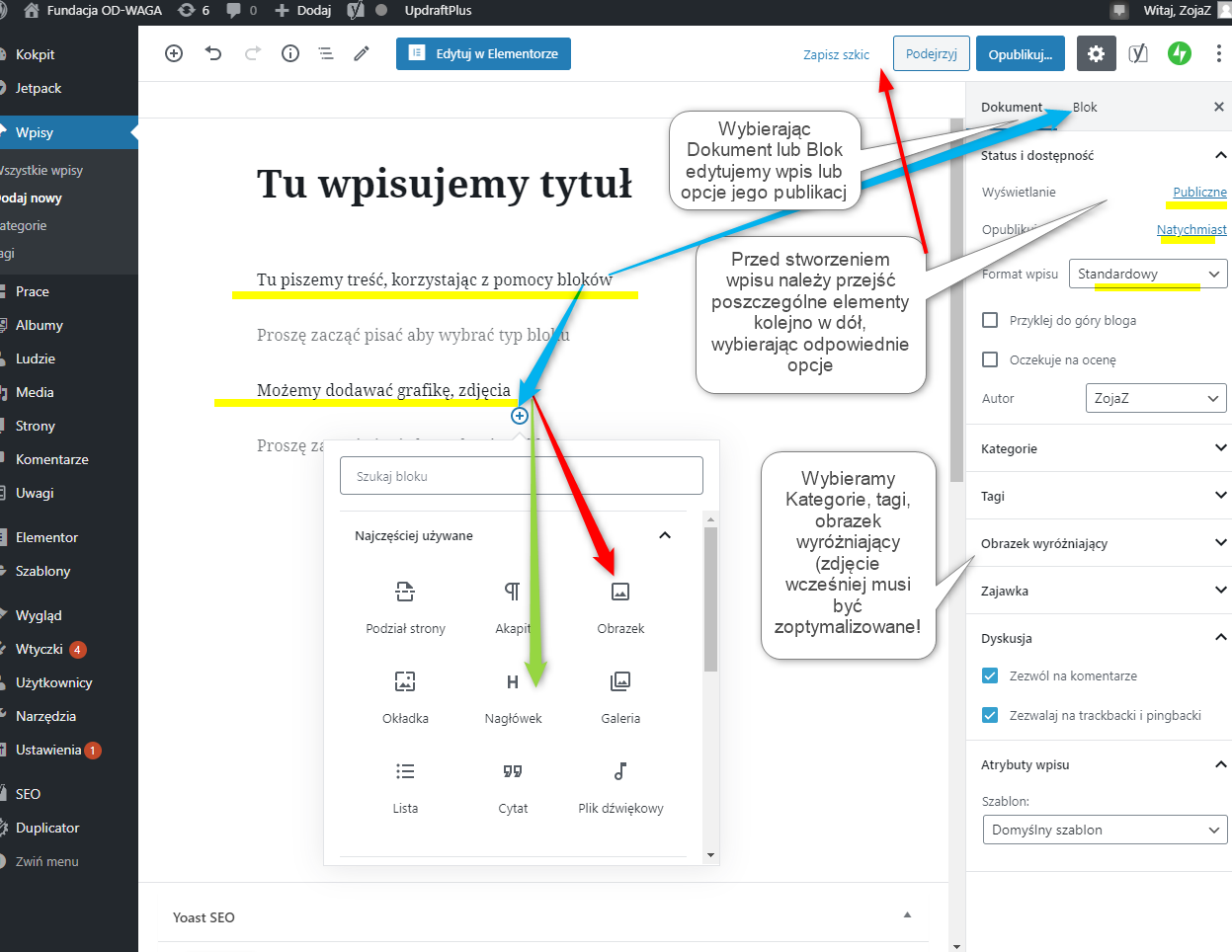Switch to the Blok tab
This screenshot has height=952, width=1232.
coord(1085,107)
